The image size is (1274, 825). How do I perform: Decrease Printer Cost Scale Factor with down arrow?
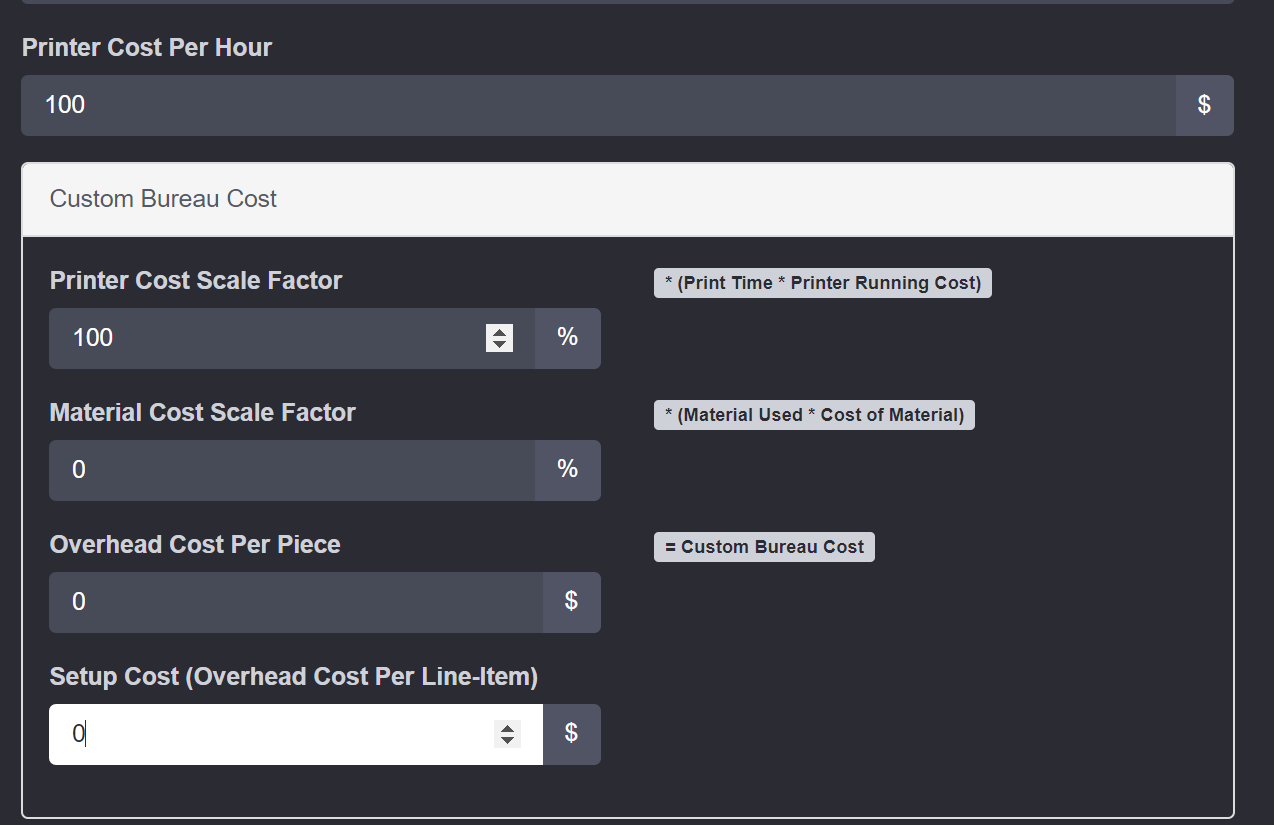499,345
